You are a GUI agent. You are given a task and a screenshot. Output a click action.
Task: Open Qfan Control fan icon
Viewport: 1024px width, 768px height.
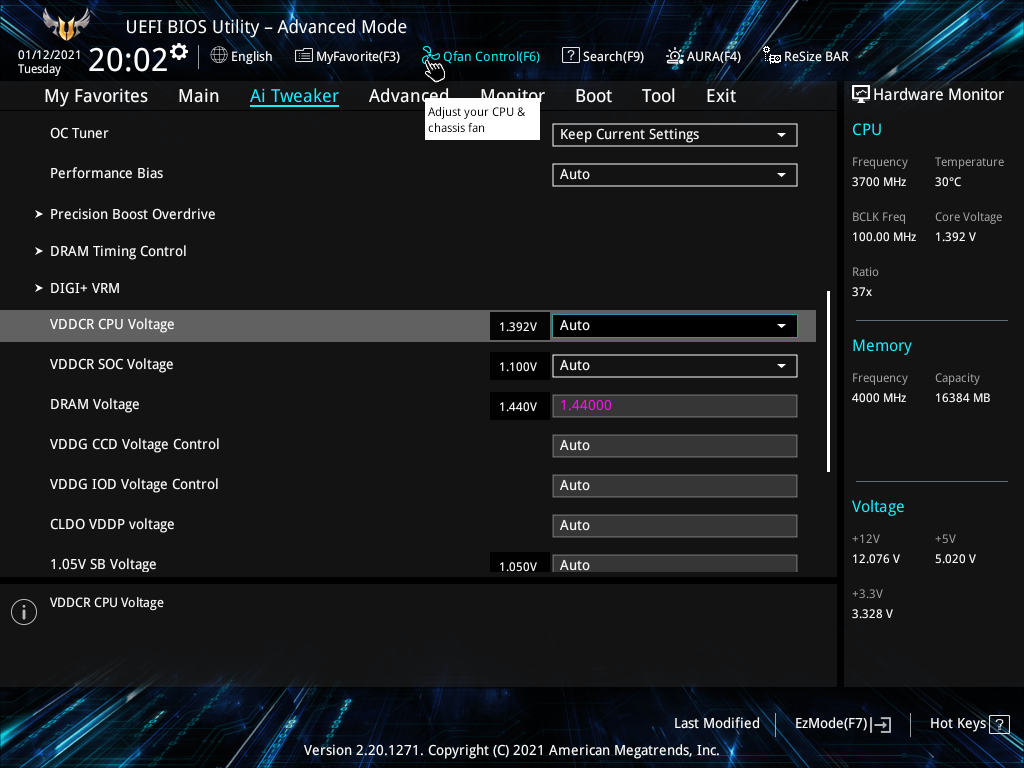coord(431,56)
